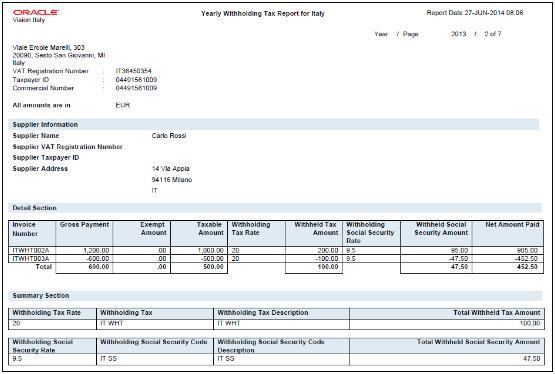Select the supplier name Carlo Rossi

169,136
